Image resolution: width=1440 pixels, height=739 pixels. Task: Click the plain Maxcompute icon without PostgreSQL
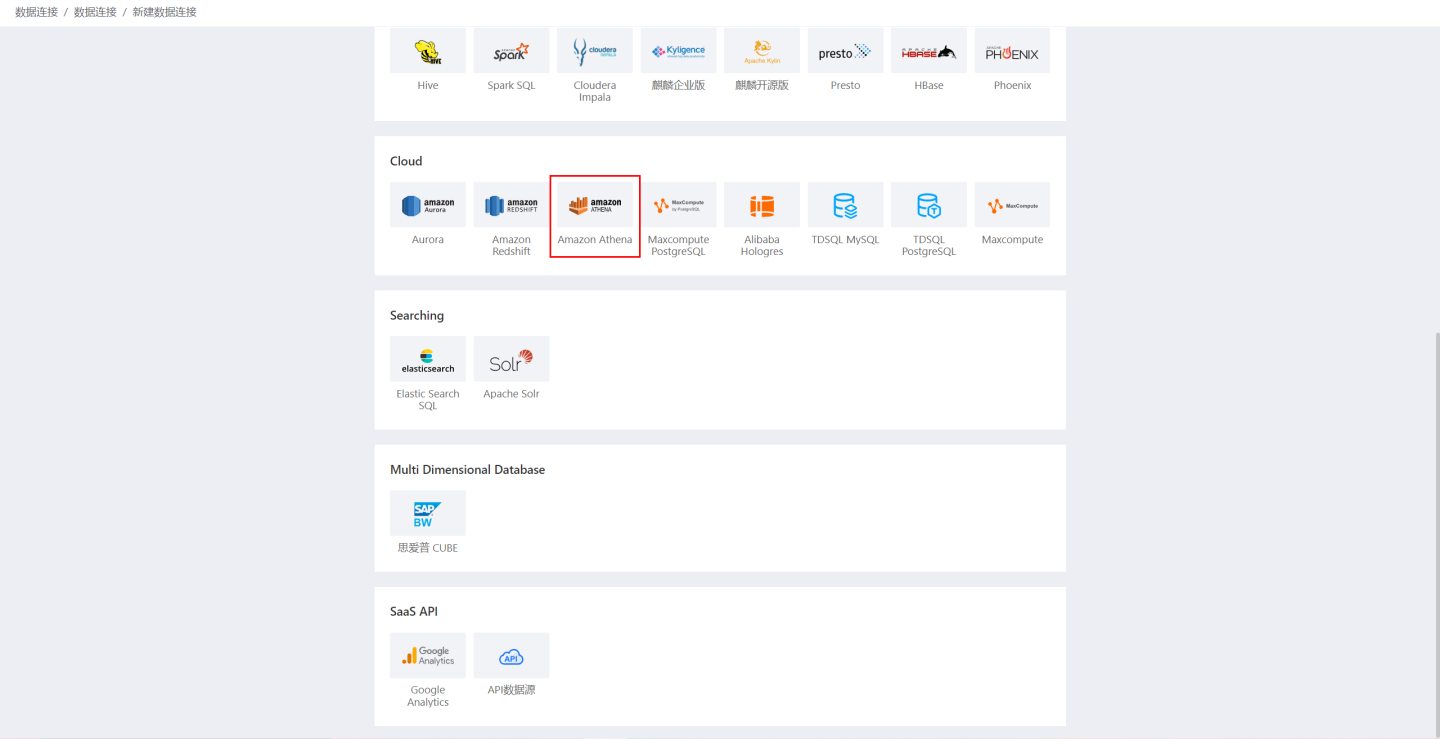tap(1012, 205)
